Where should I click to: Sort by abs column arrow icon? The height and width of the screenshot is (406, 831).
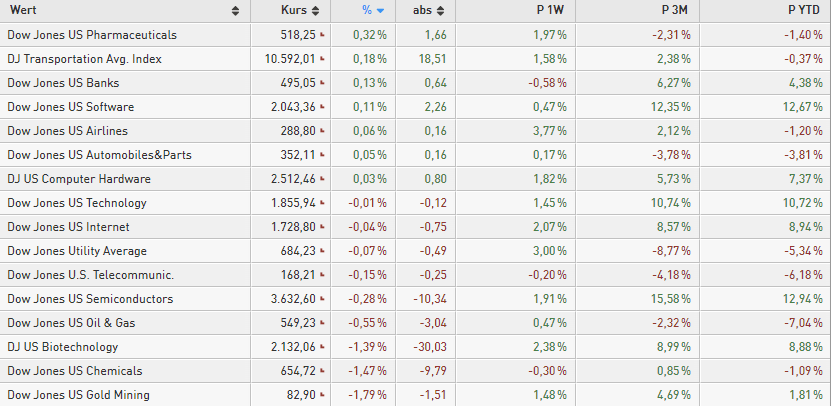tap(441, 11)
